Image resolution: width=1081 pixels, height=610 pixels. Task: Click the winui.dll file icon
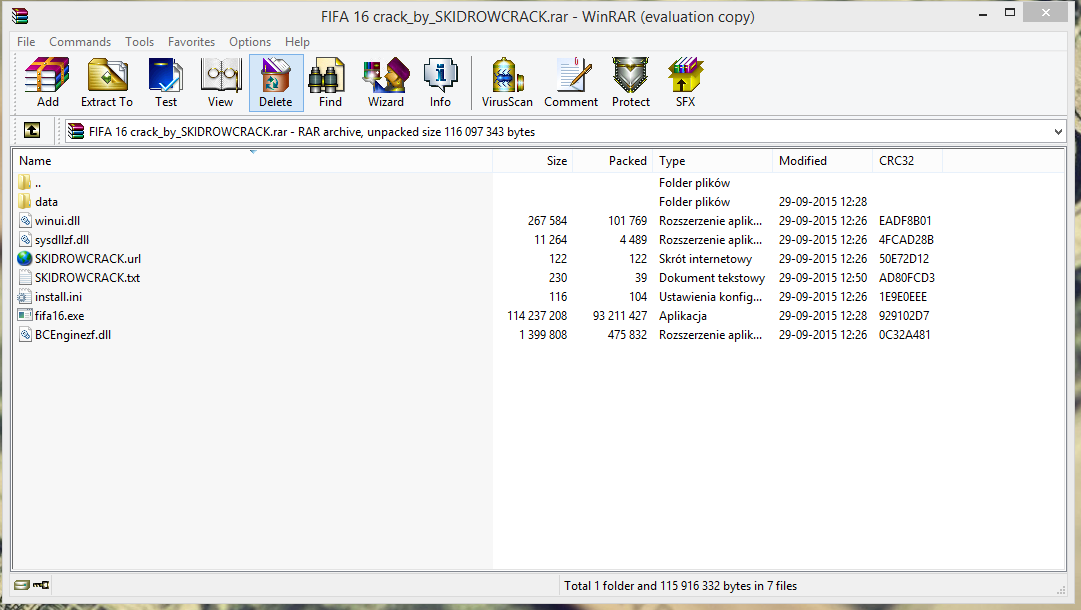tap(25, 221)
